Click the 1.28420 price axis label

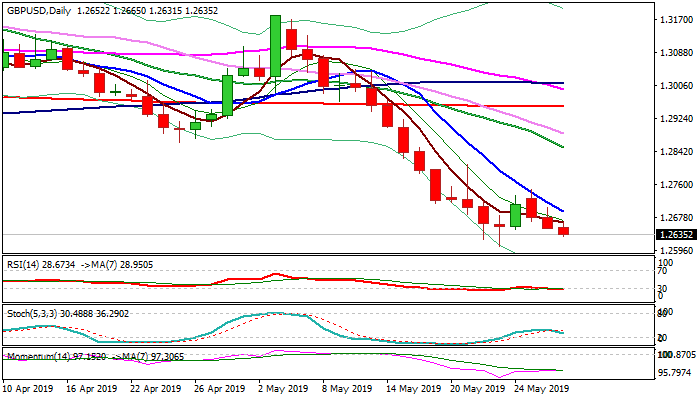[x=675, y=152]
